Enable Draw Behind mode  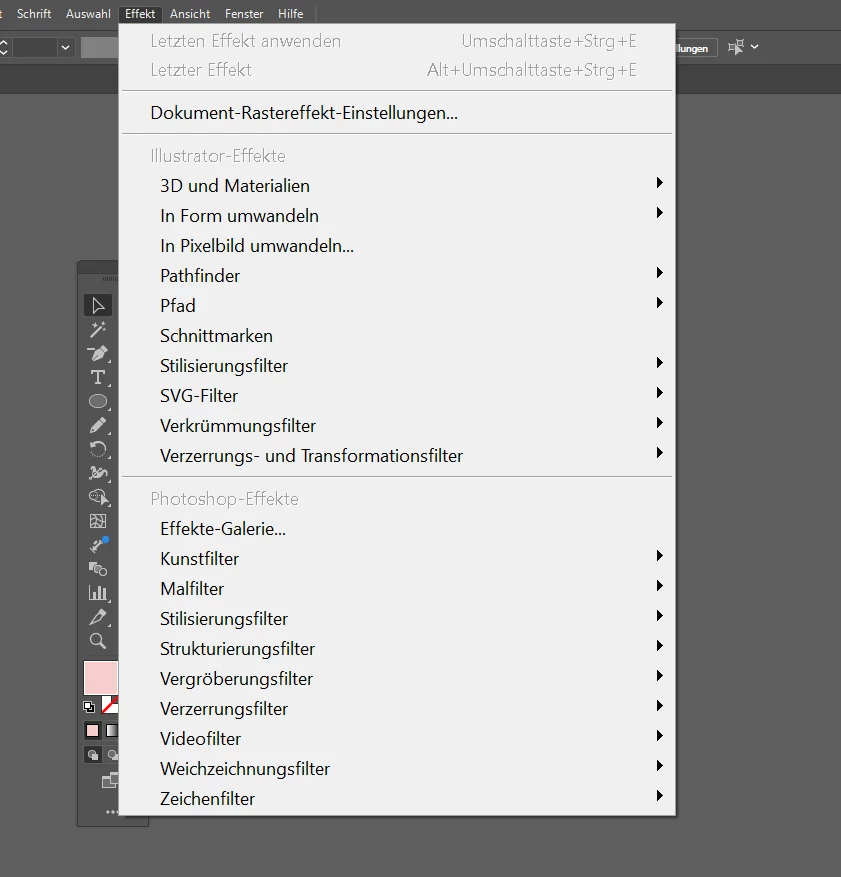[x=112, y=755]
